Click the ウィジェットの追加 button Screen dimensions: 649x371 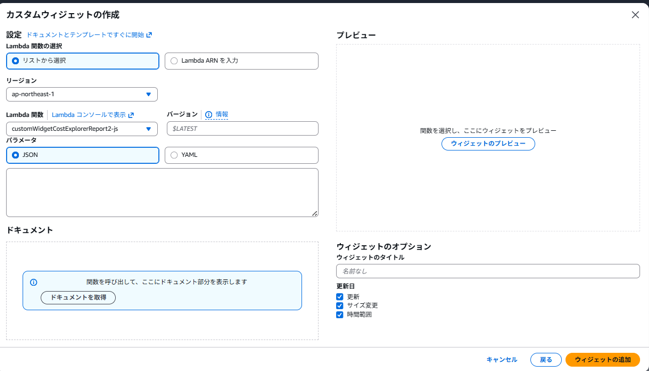603,359
